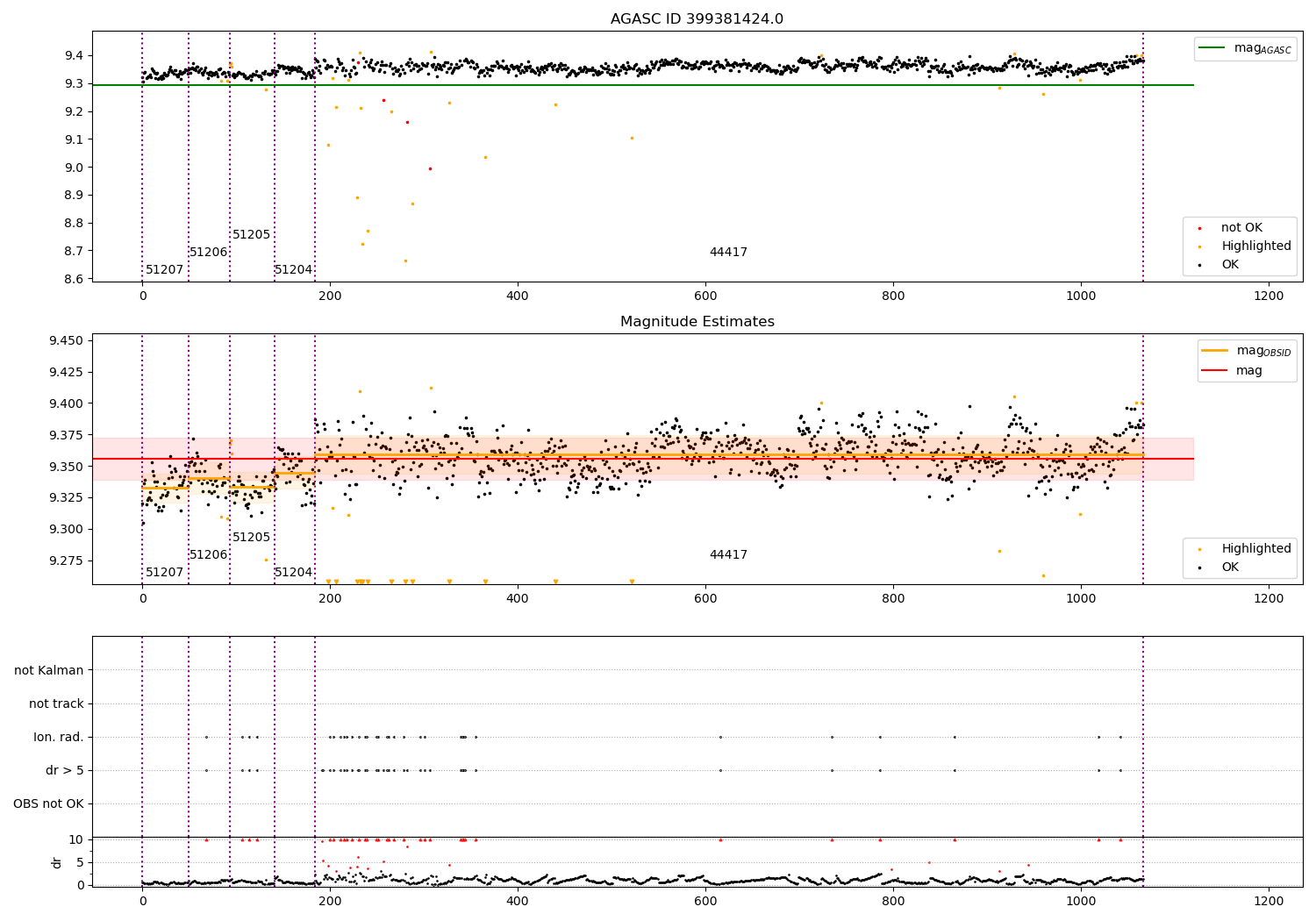Click obsid label 44417 in the Magnitude Estimates plot
The height and width of the screenshot is (921, 1316).
click(x=728, y=555)
